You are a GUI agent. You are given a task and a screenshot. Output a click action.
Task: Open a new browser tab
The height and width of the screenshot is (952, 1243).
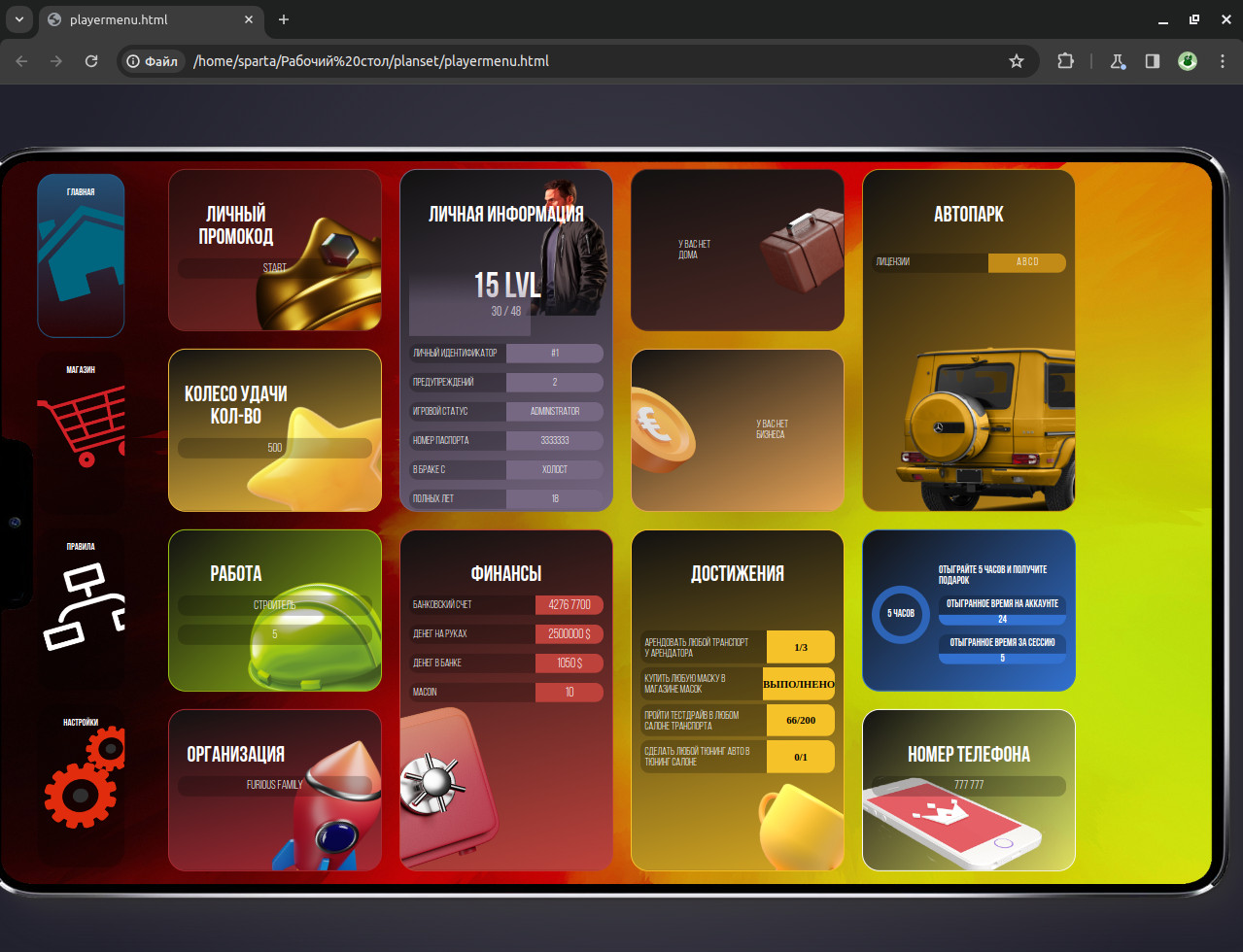pyautogui.click(x=284, y=19)
